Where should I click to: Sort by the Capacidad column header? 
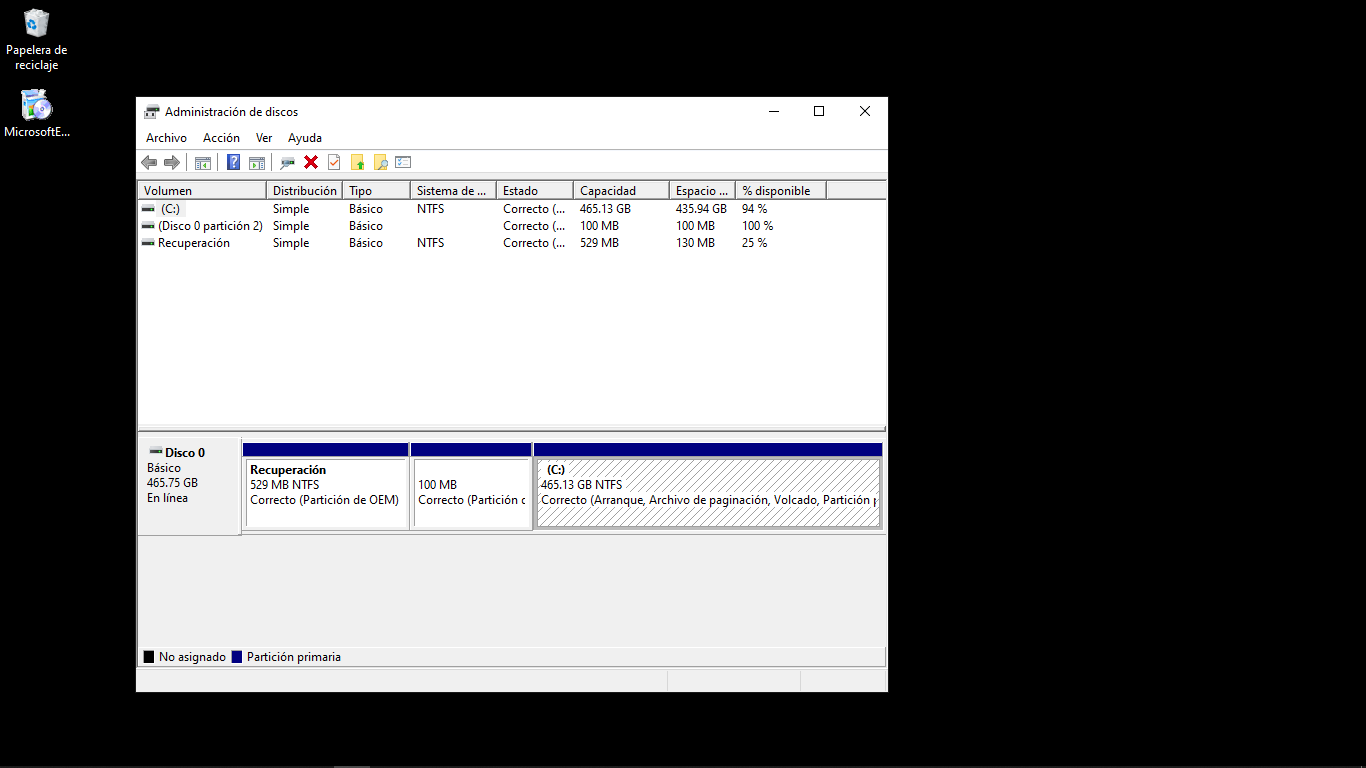pyautogui.click(x=621, y=190)
